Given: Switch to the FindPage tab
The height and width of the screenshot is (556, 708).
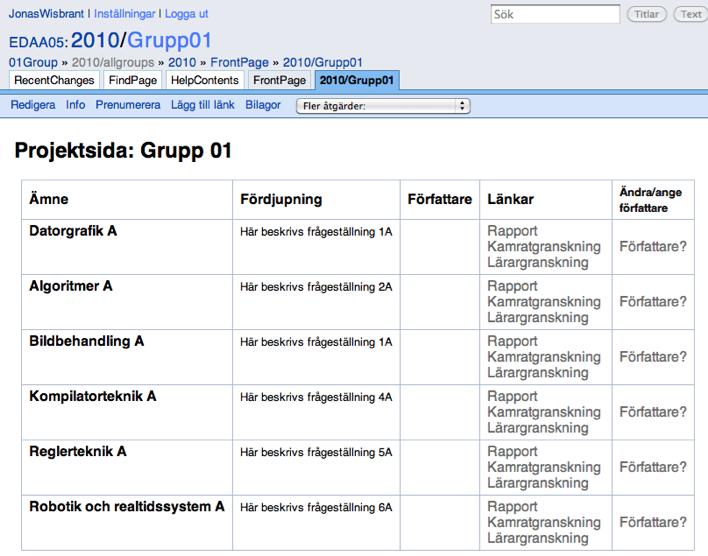Looking at the screenshot, I should [133, 80].
